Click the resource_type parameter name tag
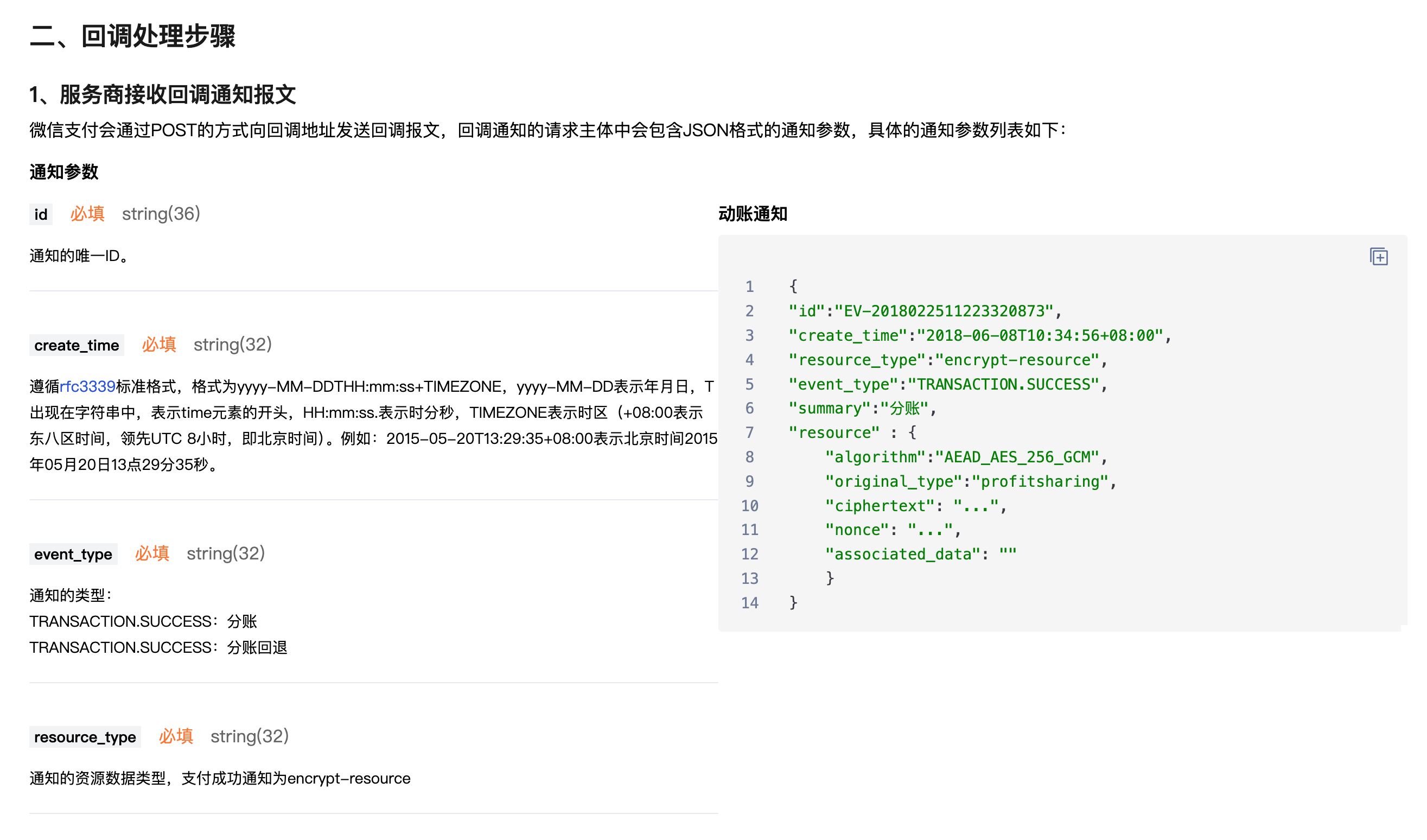The image size is (1427, 840). (85, 737)
